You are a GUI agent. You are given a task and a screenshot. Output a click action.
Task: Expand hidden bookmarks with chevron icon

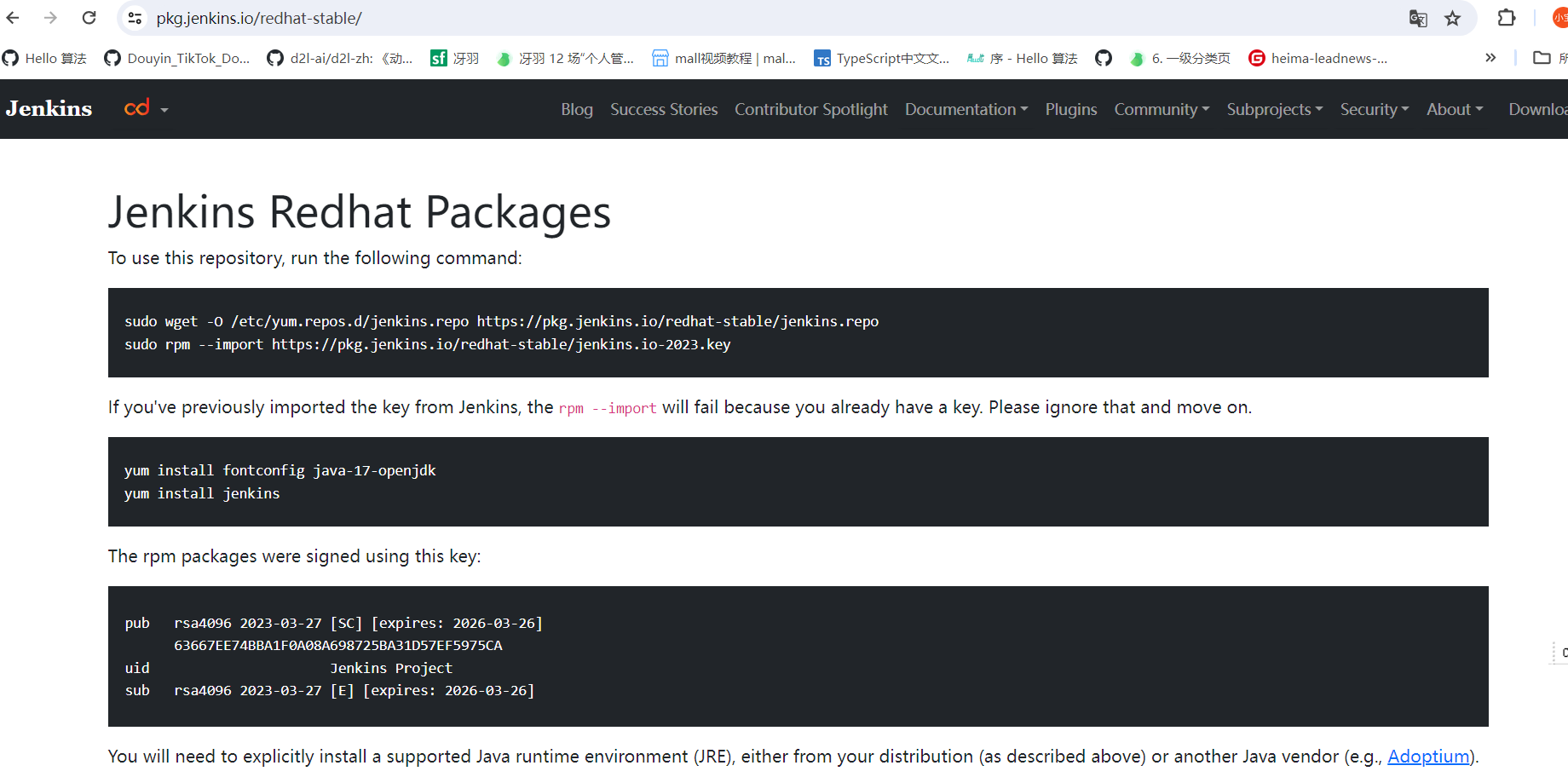coord(1490,58)
